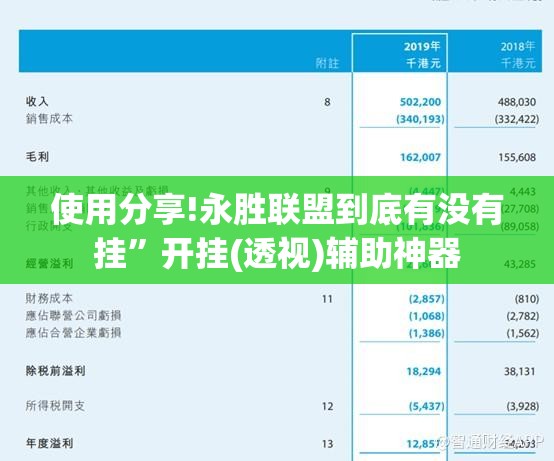
Task: Click the 所得稅開支 row label
Action: (55, 406)
